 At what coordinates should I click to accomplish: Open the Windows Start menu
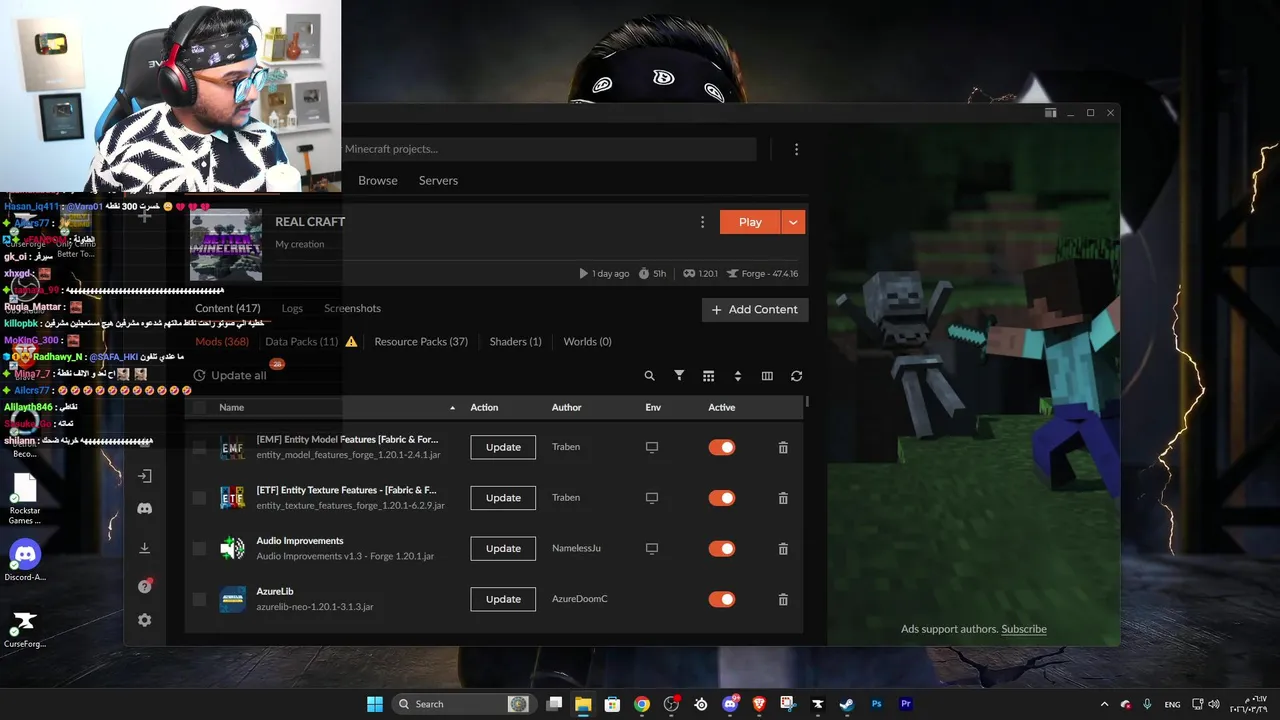pyautogui.click(x=374, y=704)
